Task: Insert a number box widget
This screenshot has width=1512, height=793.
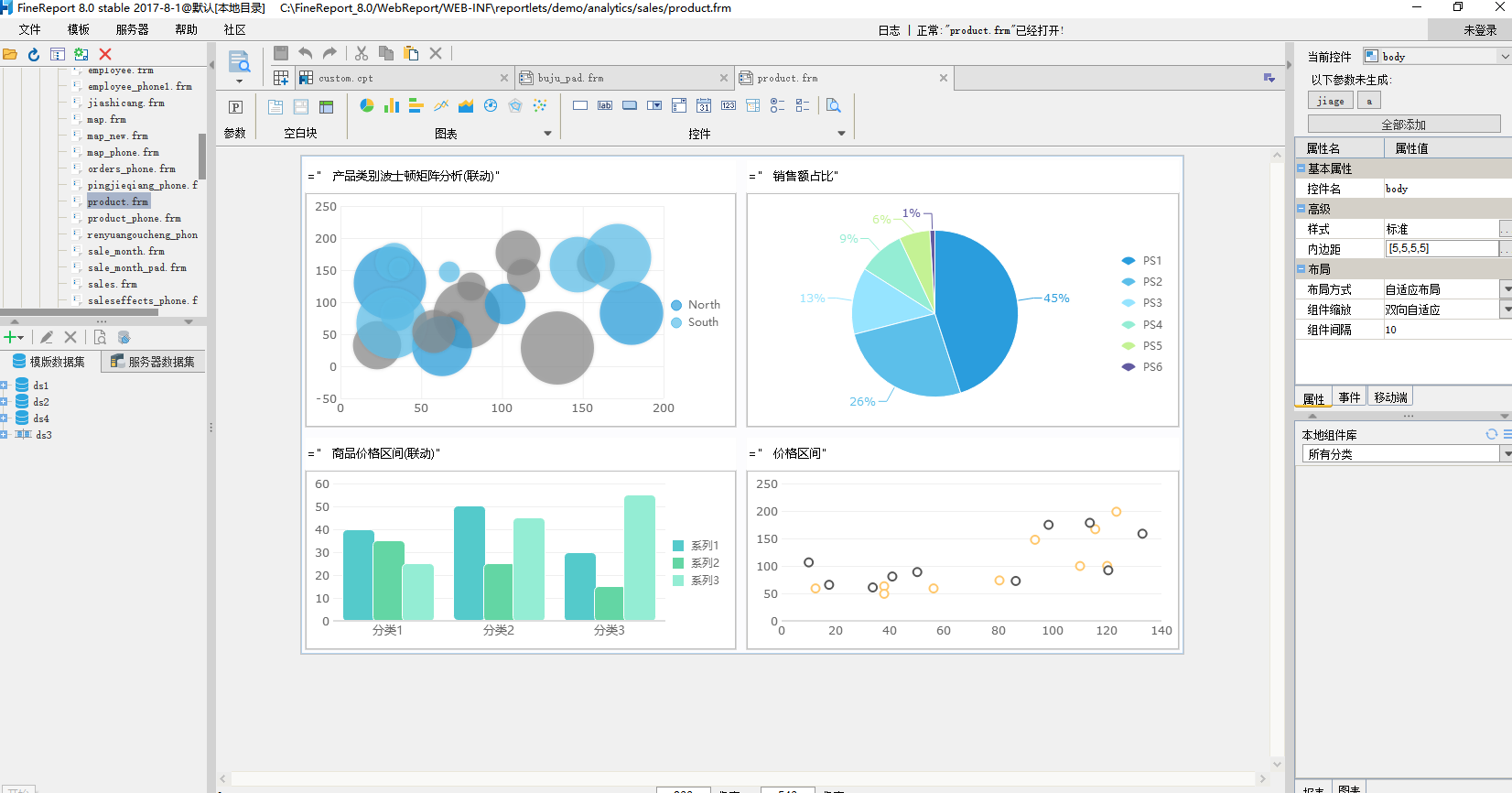Action: 729,105
